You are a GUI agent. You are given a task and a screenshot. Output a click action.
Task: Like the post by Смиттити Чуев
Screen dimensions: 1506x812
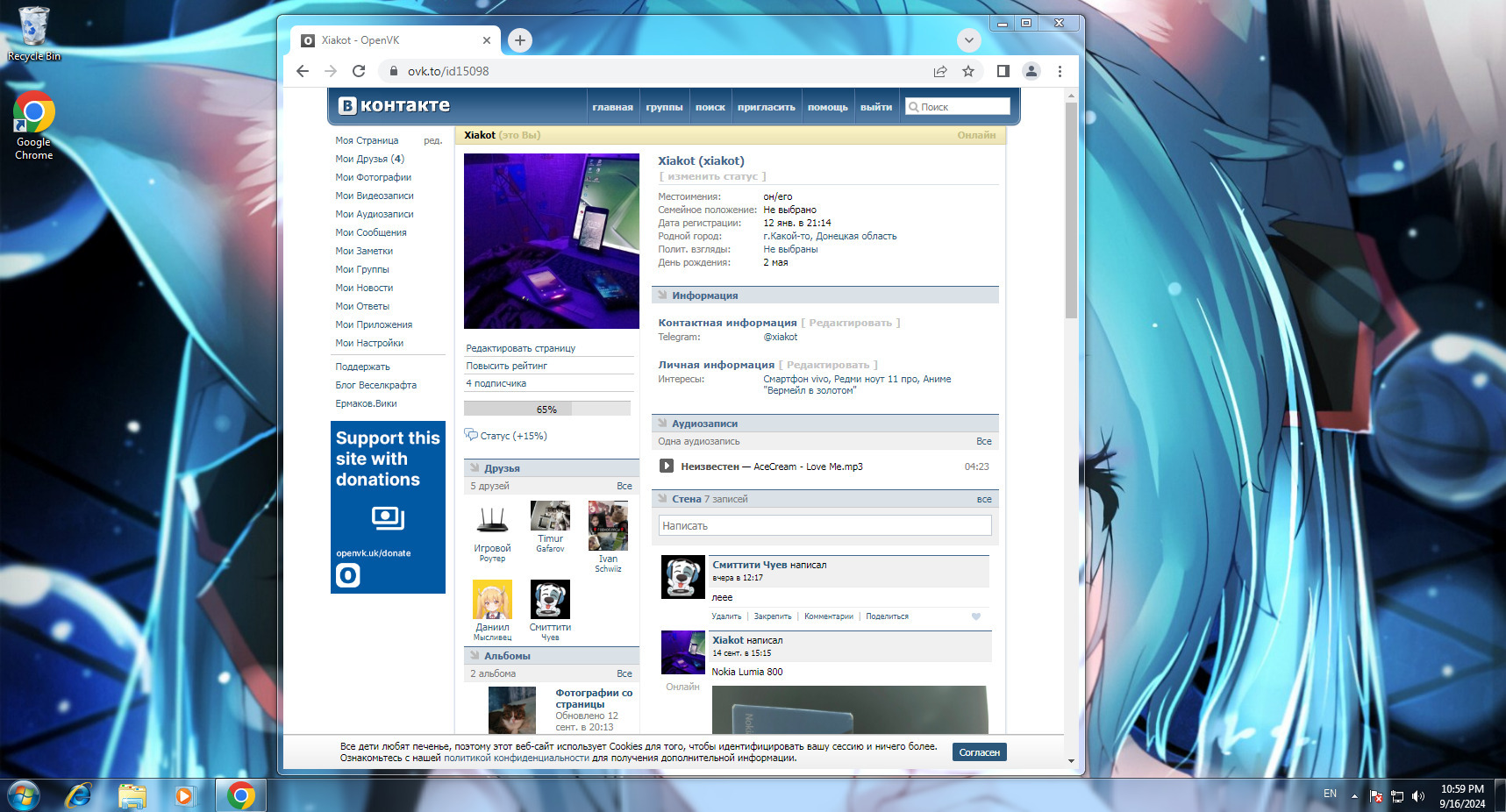pos(975,616)
